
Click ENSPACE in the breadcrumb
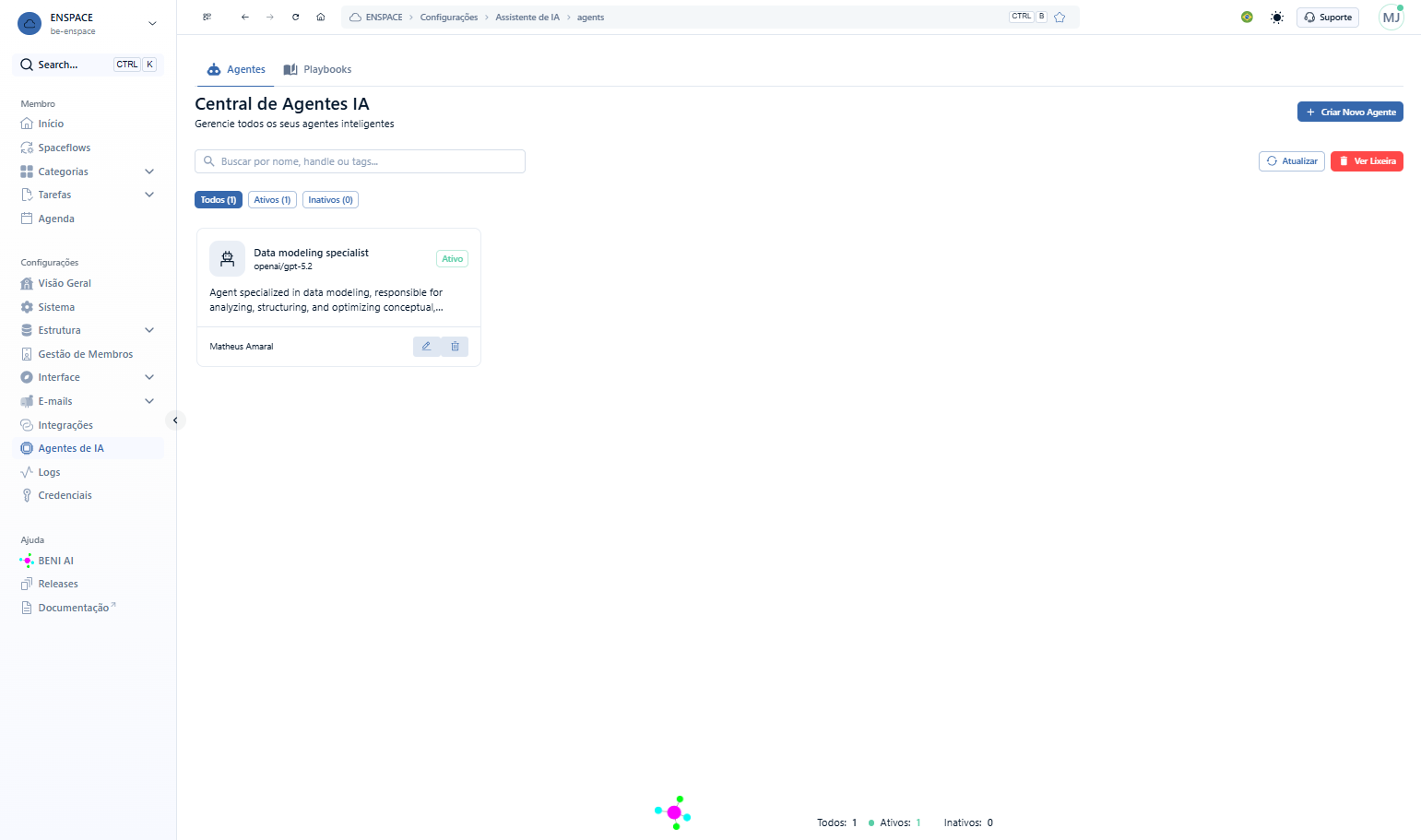[376, 18]
